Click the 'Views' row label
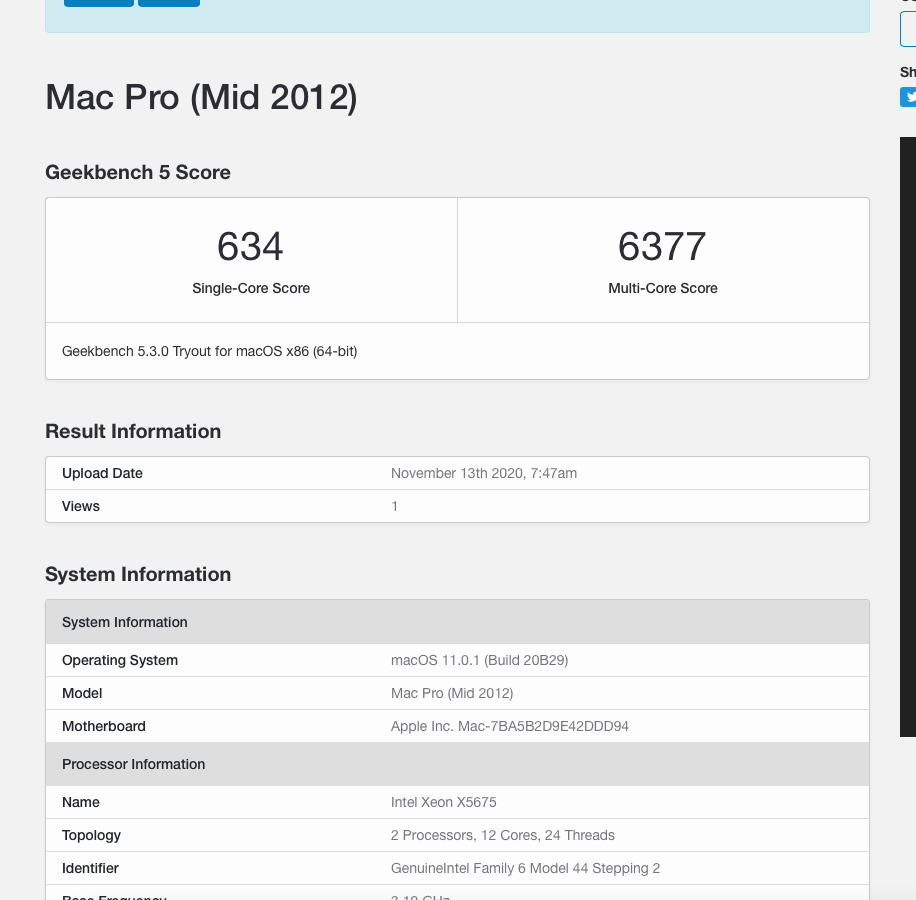 pyautogui.click(x=81, y=506)
